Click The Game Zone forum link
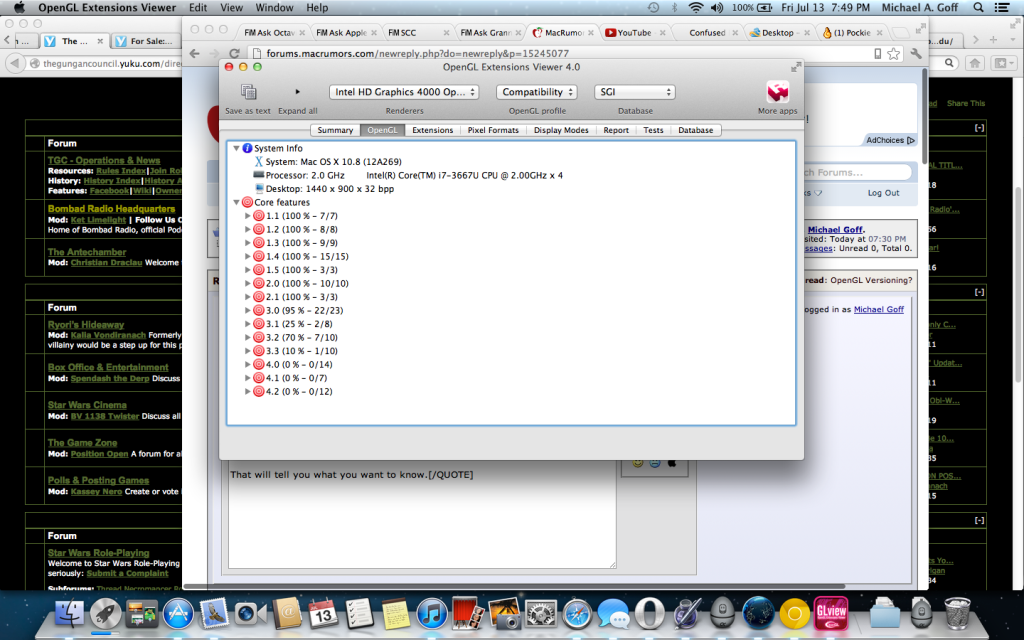 pos(82,443)
